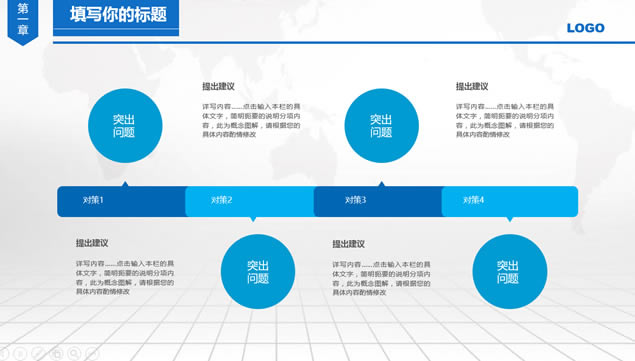Viewport: 635px width, 361px height.
Task: Click the 突出问题 circle below 对策2
Action: click(x=258, y=271)
